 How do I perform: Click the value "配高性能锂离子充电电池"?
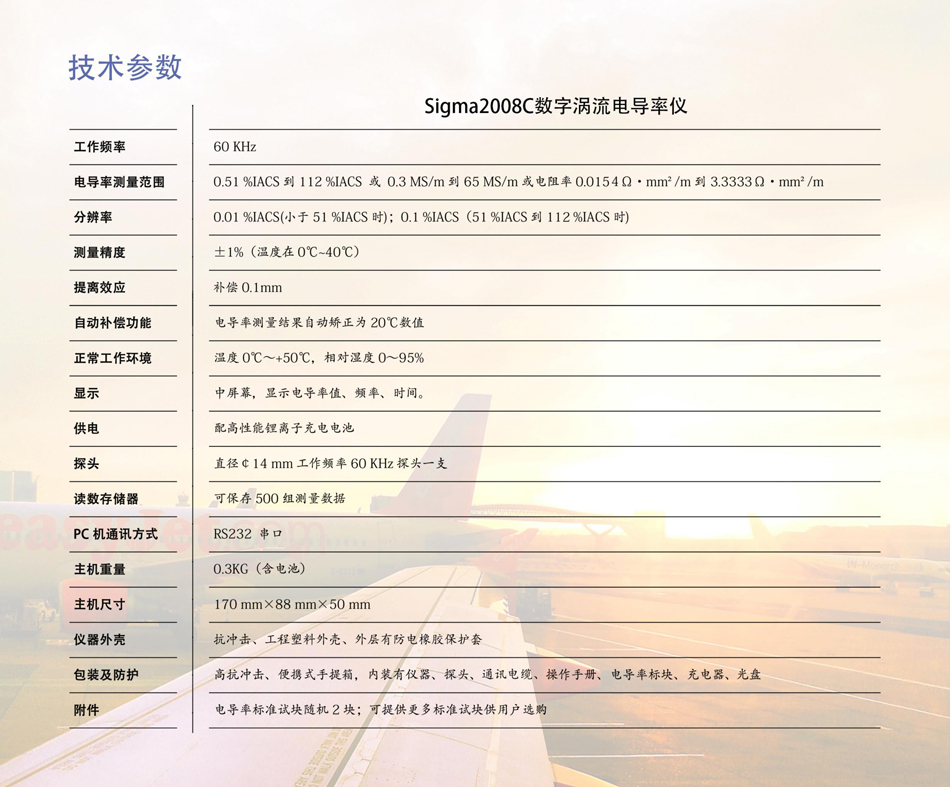coord(284,428)
